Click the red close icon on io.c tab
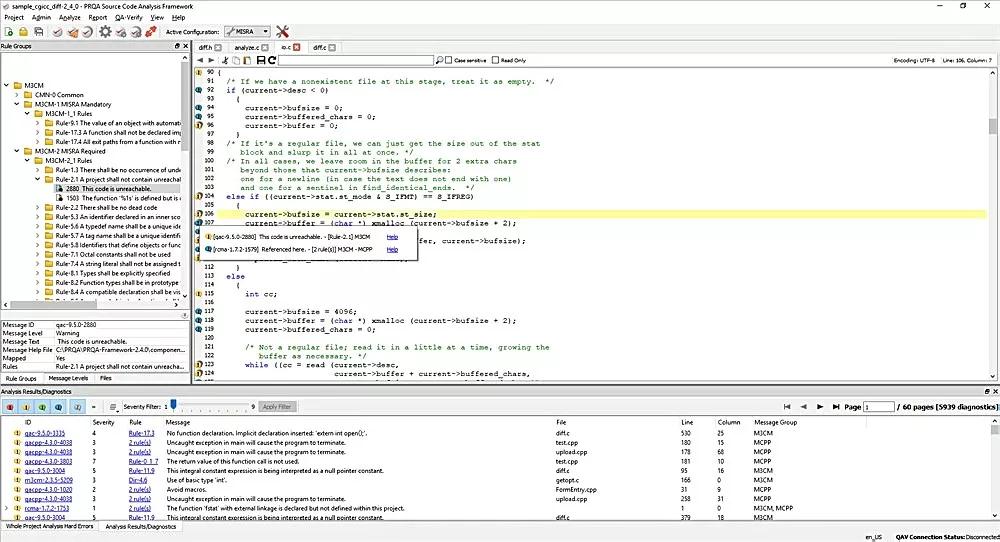Screen dimensions: 1000x542 [296, 47]
